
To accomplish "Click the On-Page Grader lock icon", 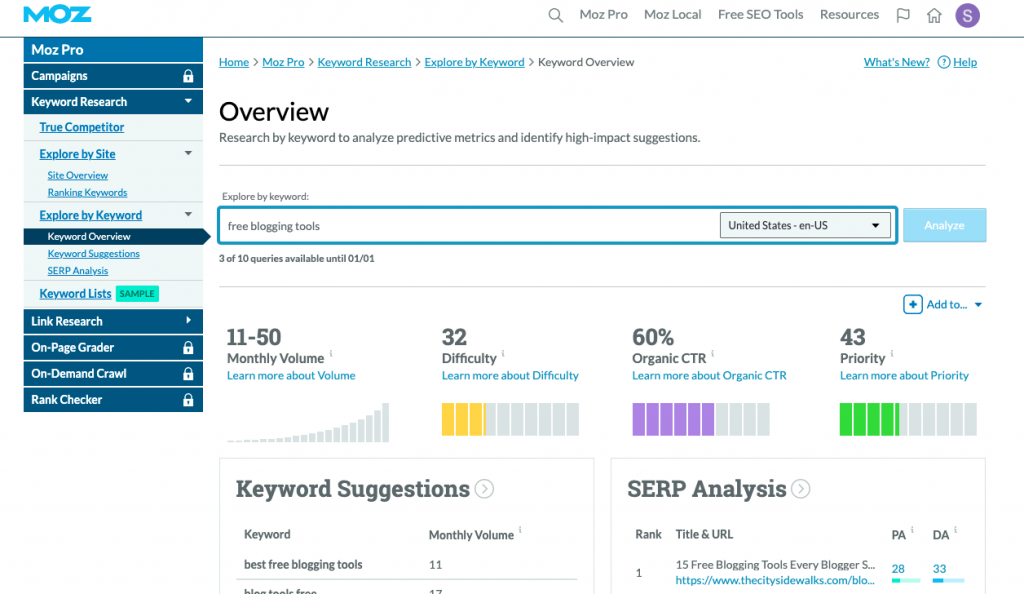I will (x=188, y=347).
